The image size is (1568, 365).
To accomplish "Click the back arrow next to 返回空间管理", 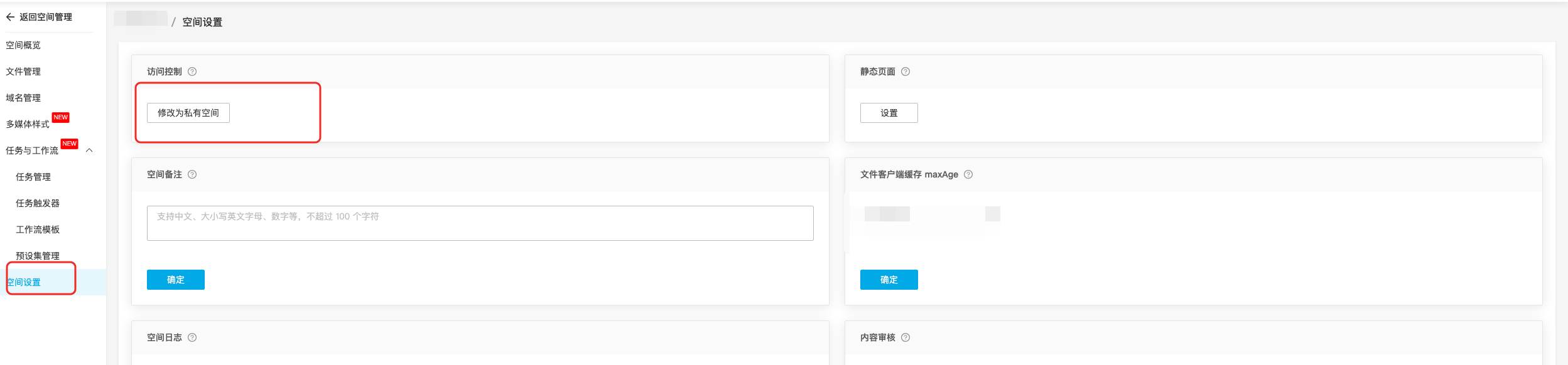I will click(x=10, y=17).
